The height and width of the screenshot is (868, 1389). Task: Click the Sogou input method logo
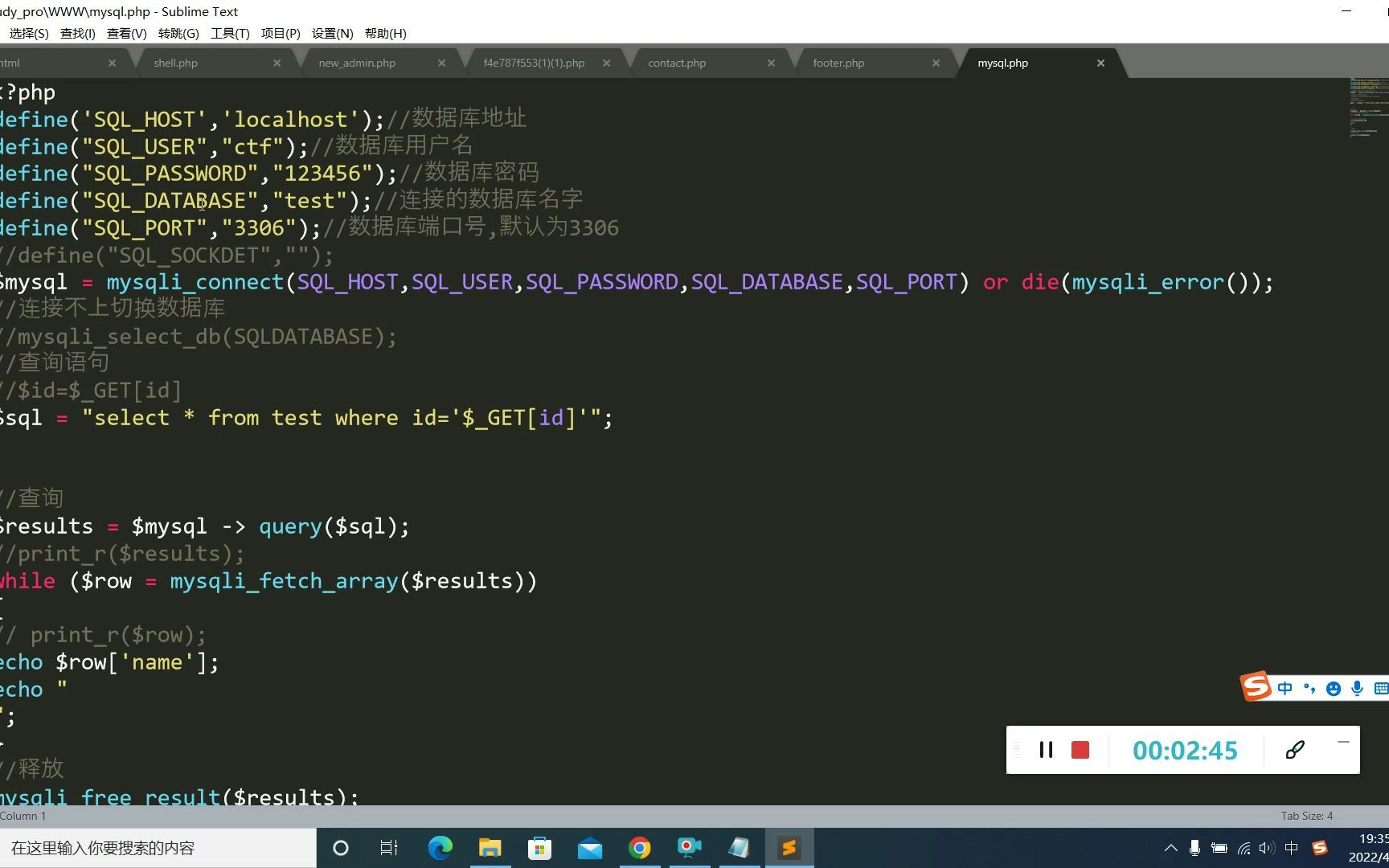(1256, 686)
